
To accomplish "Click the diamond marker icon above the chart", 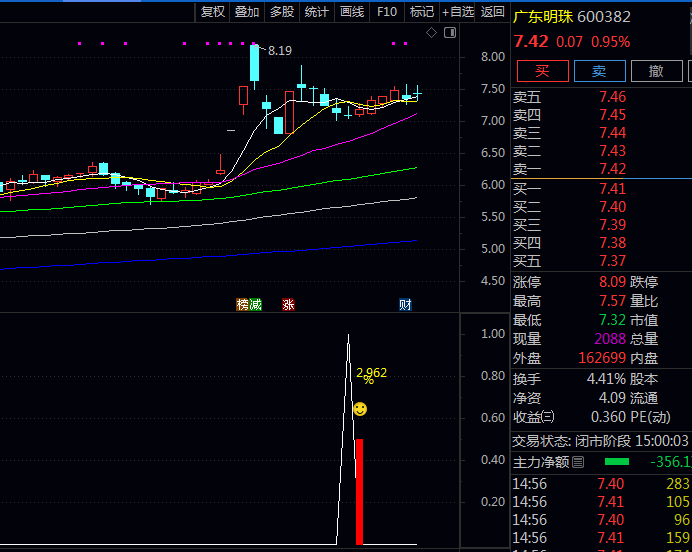I will 431,33.
